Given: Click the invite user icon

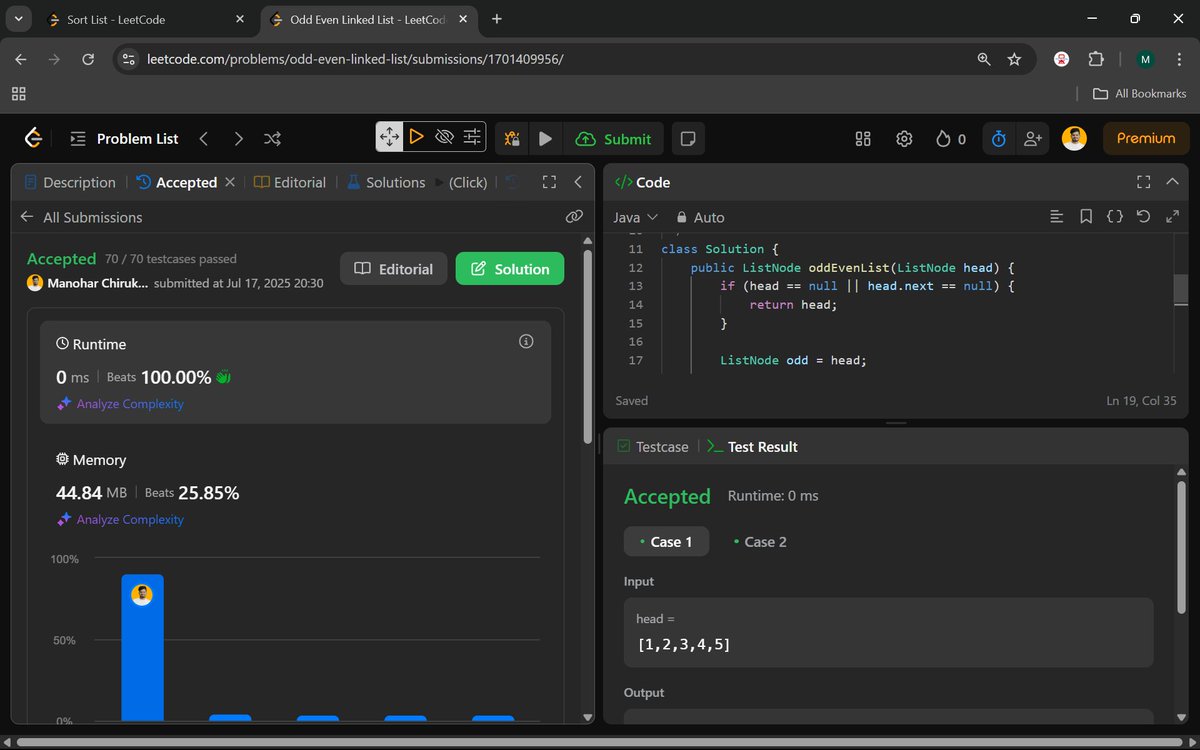Looking at the screenshot, I should 1032,139.
